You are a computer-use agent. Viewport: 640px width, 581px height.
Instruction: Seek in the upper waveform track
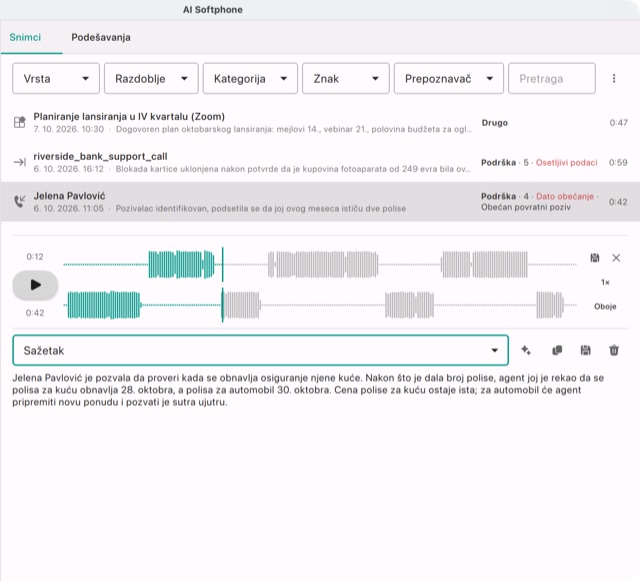[x=320, y=265]
